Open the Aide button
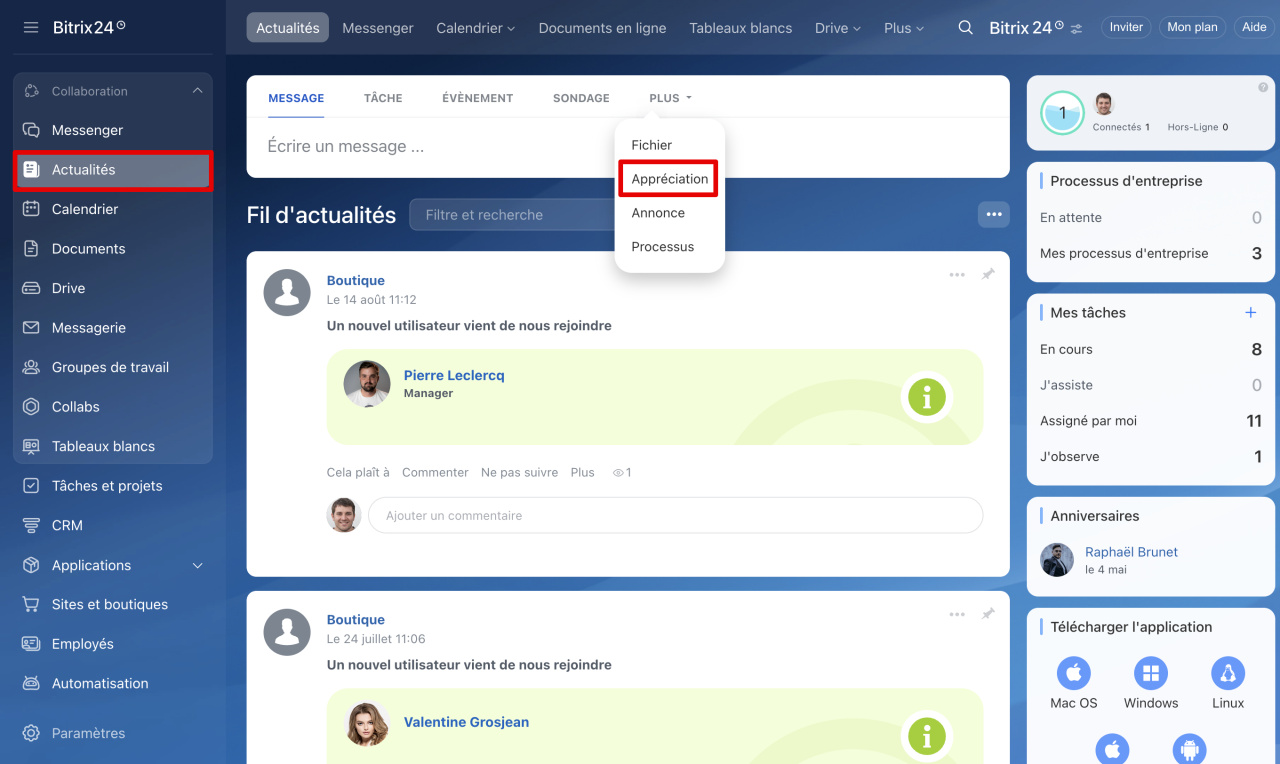Screen dimensions: 1280x764 [x=1254, y=27]
